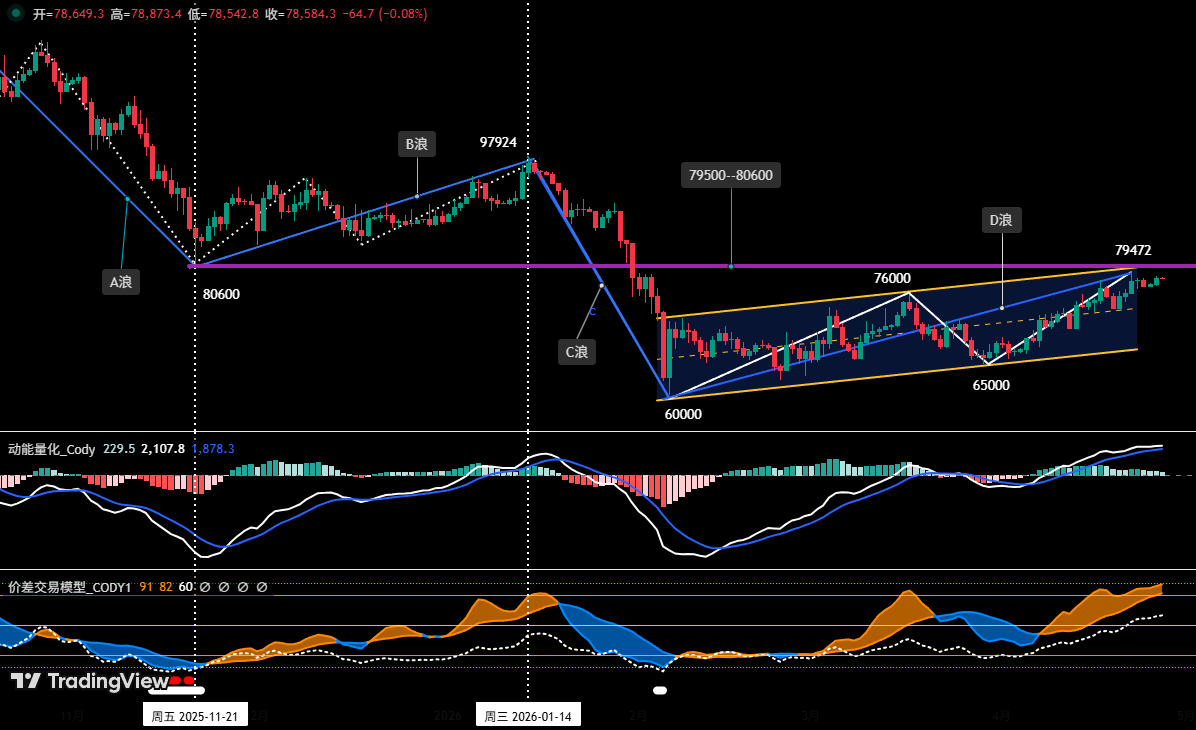Viewport: 1196px width, 730px height.
Task: Toggle the last ∅ symbol on indicator header
Action: pos(263,587)
